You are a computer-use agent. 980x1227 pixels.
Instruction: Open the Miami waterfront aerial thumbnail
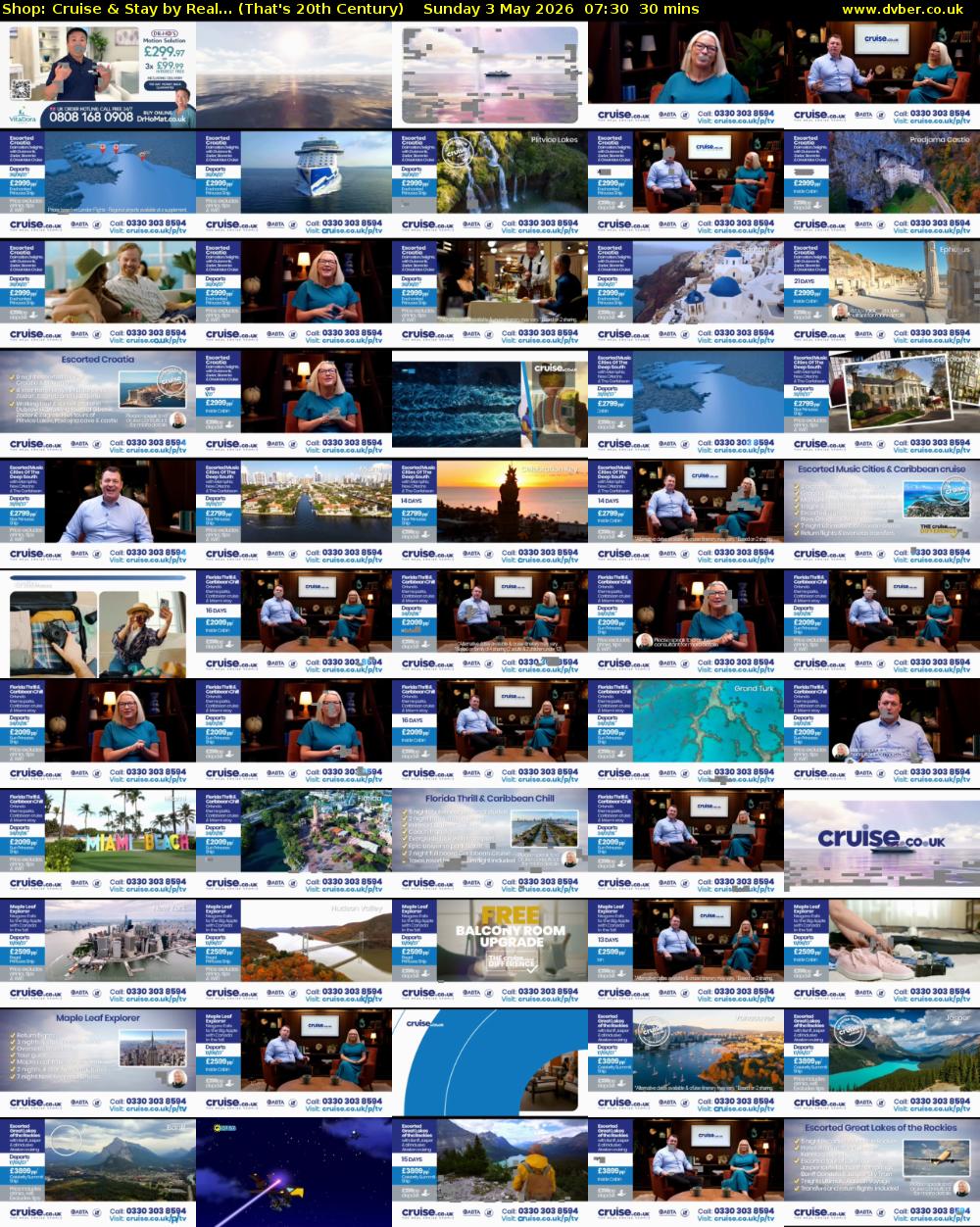point(294,515)
